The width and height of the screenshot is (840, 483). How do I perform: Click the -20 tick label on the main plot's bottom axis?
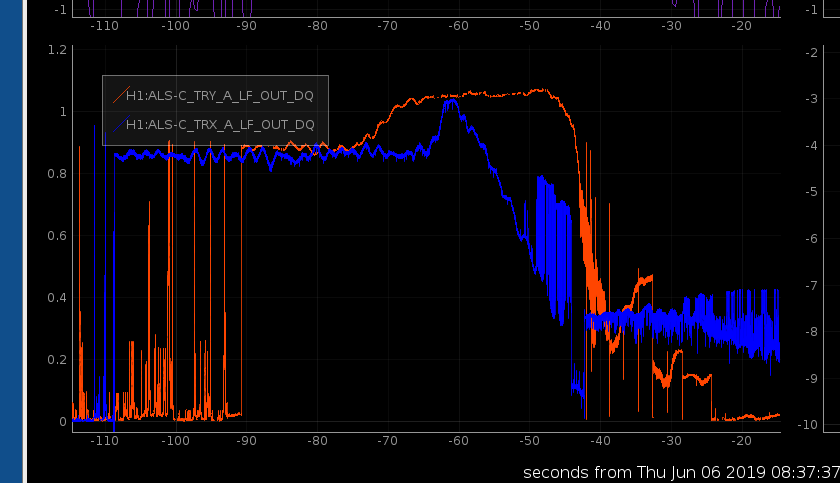(741, 441)
